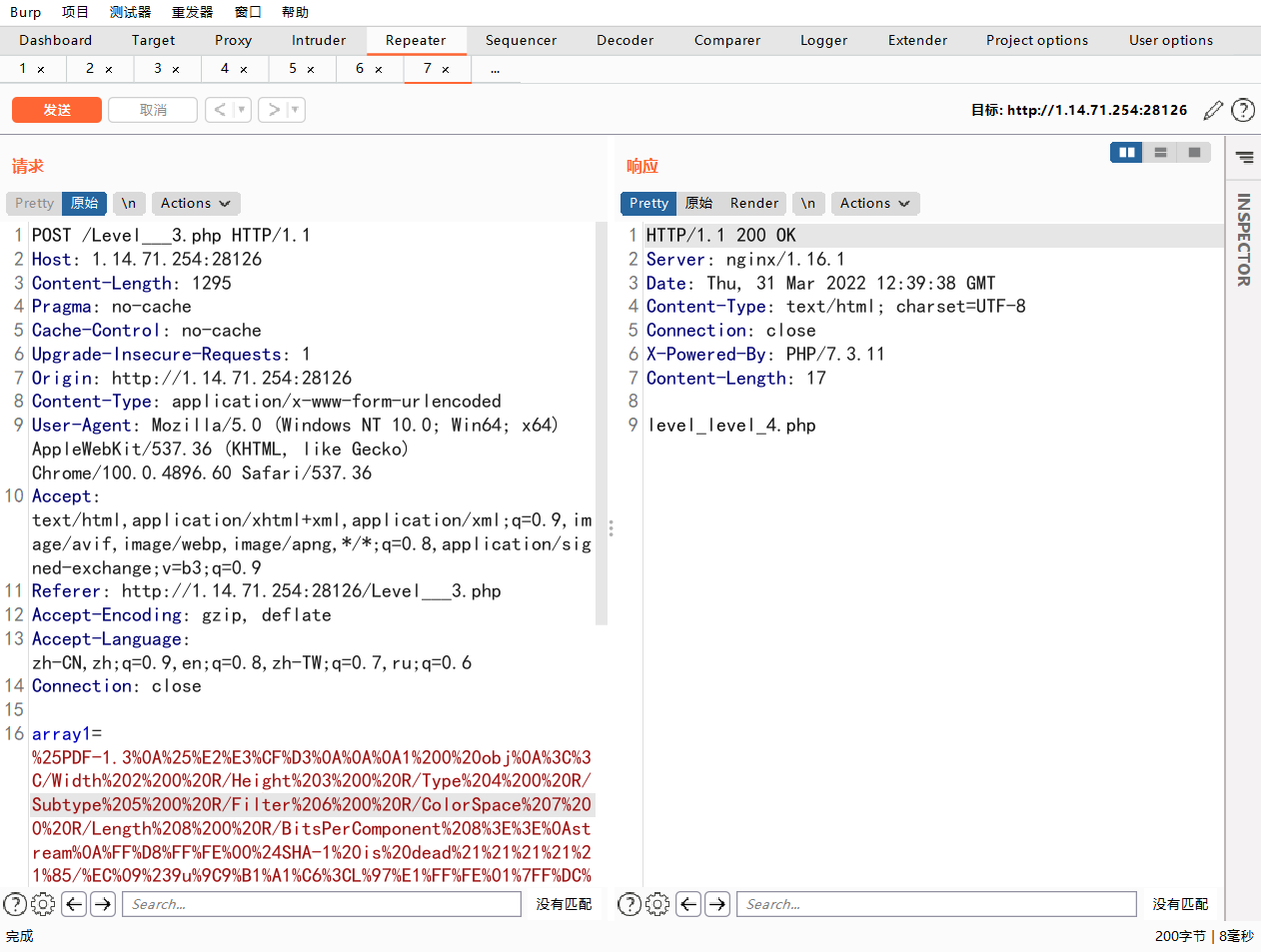The height and width of the screenshot is (952, 1261).
Task: Open the settings gear below the request panel
Action: tap(43, 904)
